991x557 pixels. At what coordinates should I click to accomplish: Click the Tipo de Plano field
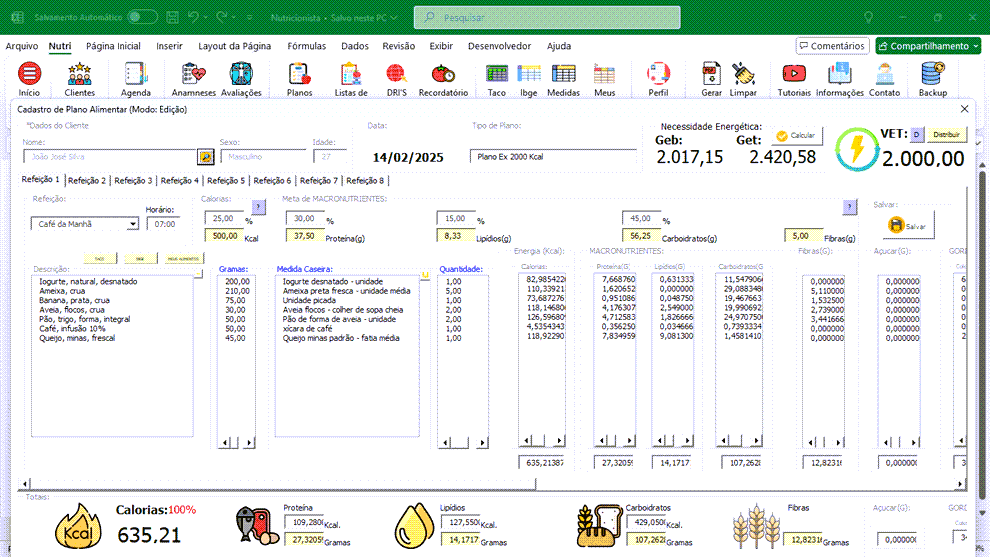(x=552, y=157)
